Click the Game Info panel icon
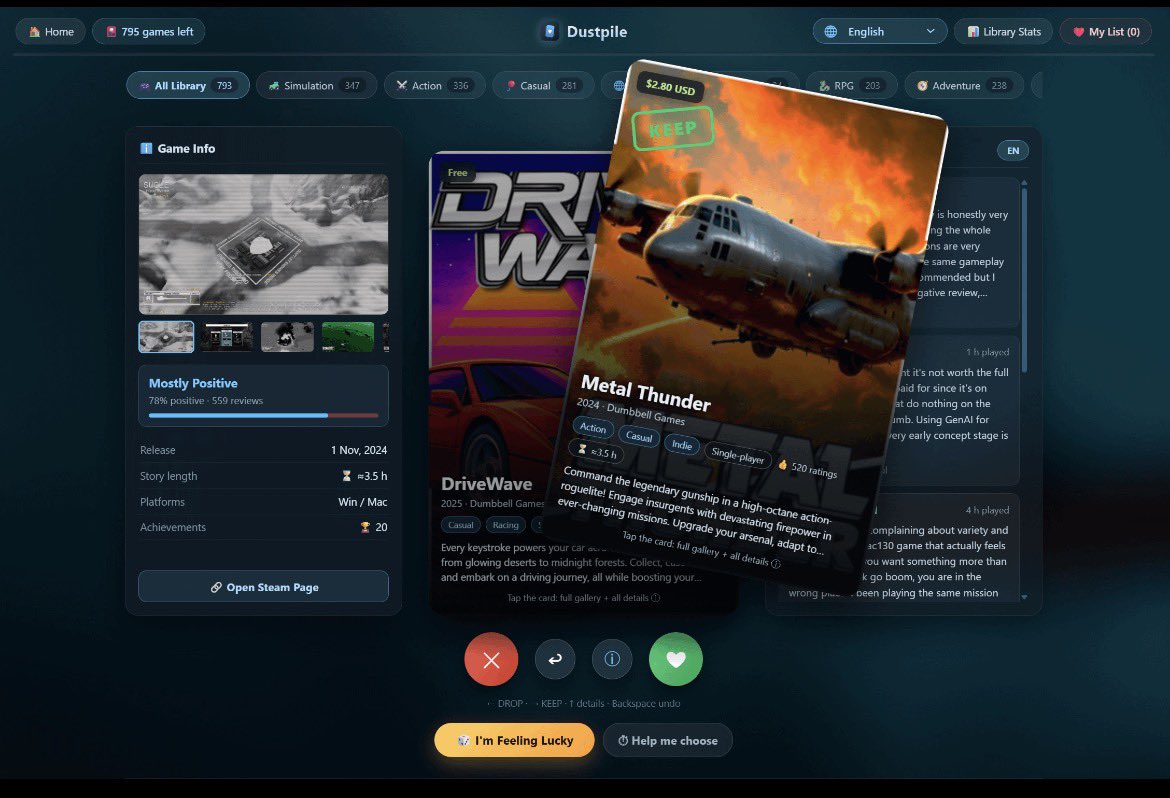This screenshot has width=1170, height=798. coord(146,149)
